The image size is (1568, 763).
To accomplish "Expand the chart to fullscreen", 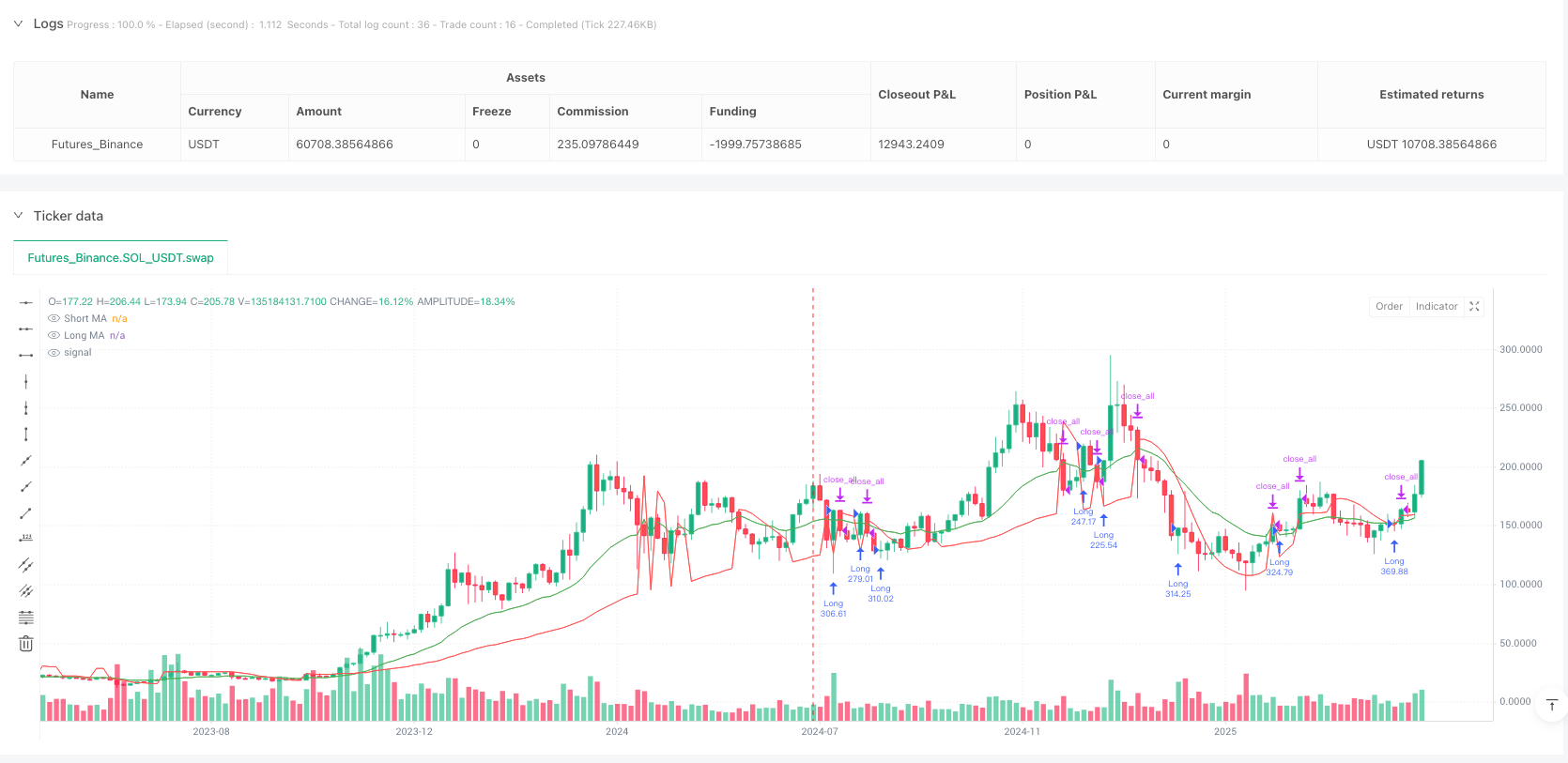I will (1474, 307).
